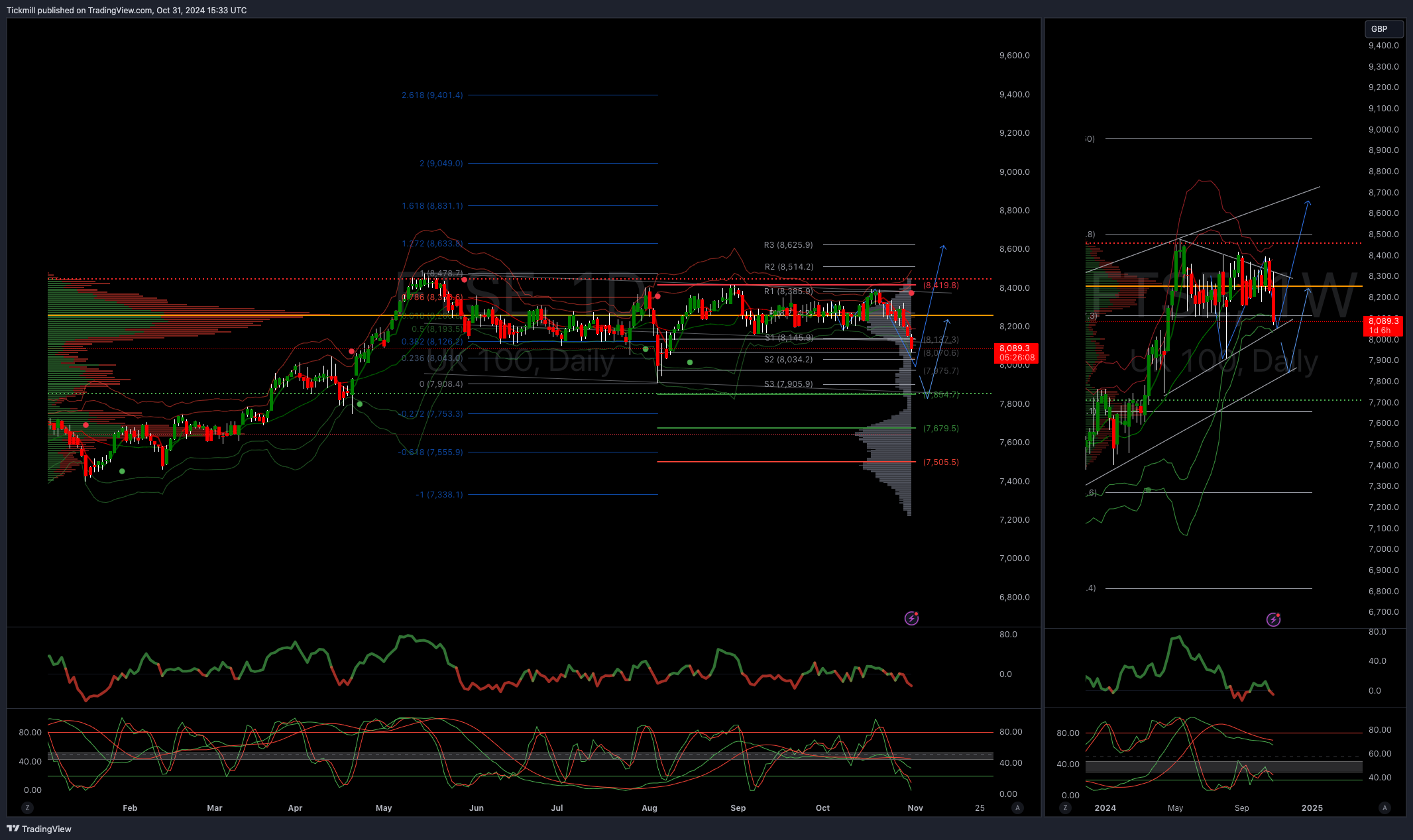Viewport: 1413px width, 840px height.
Task: Click the Z timezone icon on the right weekly chart
Action: (x=1065, y=808)
